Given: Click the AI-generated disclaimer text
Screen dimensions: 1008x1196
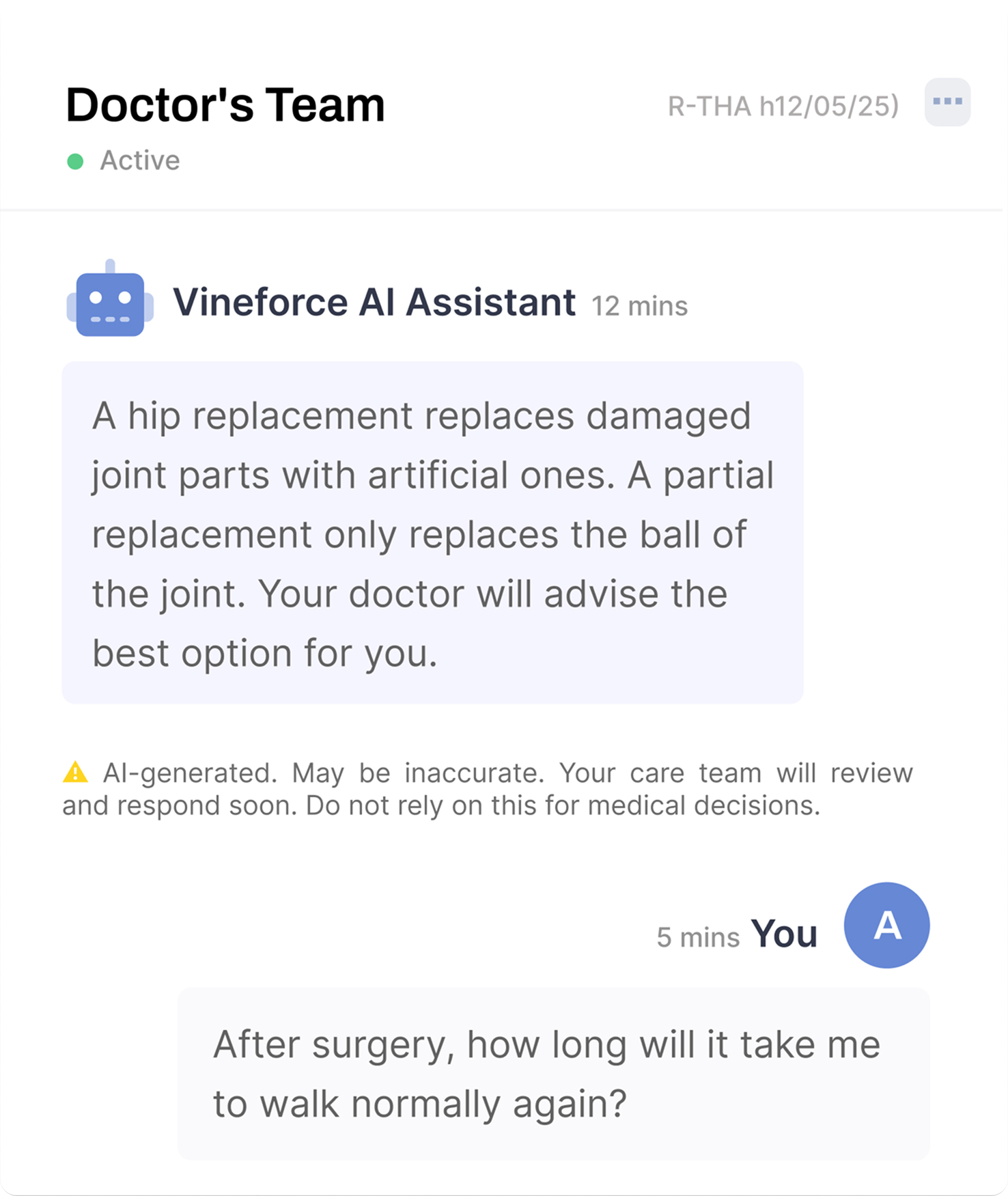Looking at the screenshot, I should tap(488, 789).
